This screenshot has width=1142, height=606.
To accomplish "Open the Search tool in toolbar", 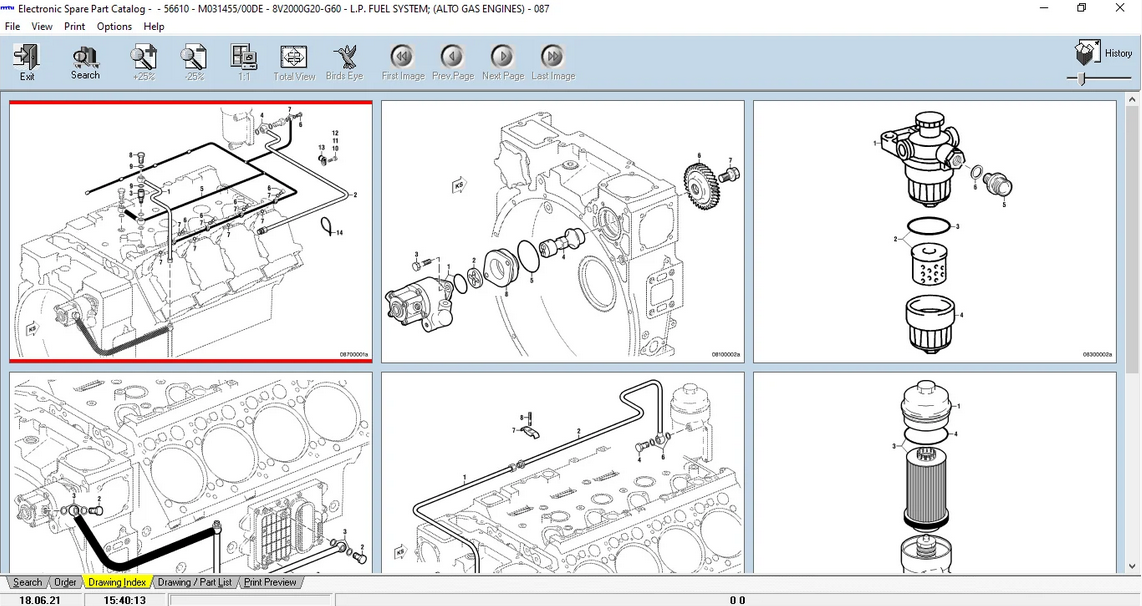I will coord(85,62).
